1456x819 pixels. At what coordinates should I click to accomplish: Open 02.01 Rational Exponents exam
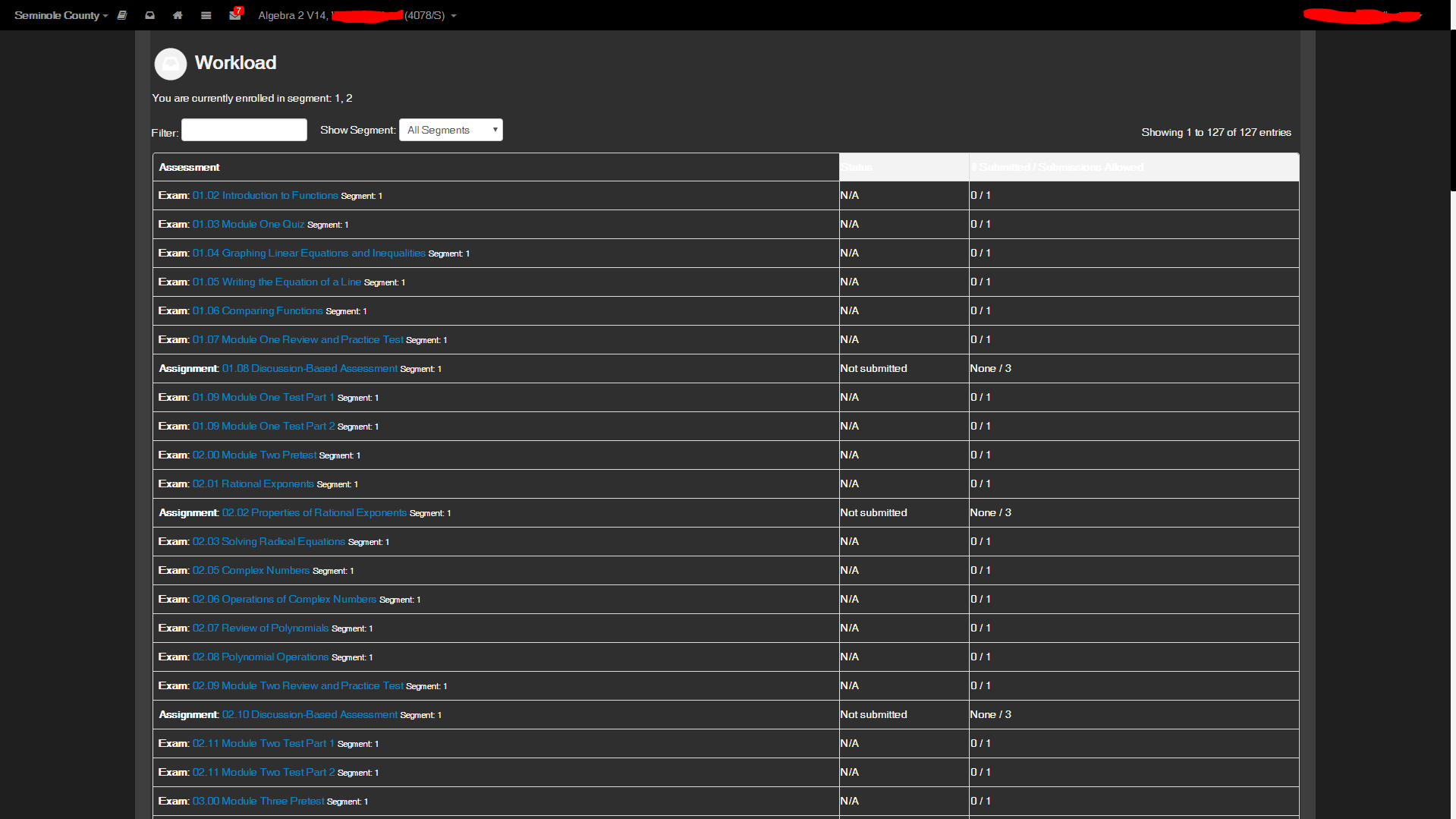pos(253,484)
